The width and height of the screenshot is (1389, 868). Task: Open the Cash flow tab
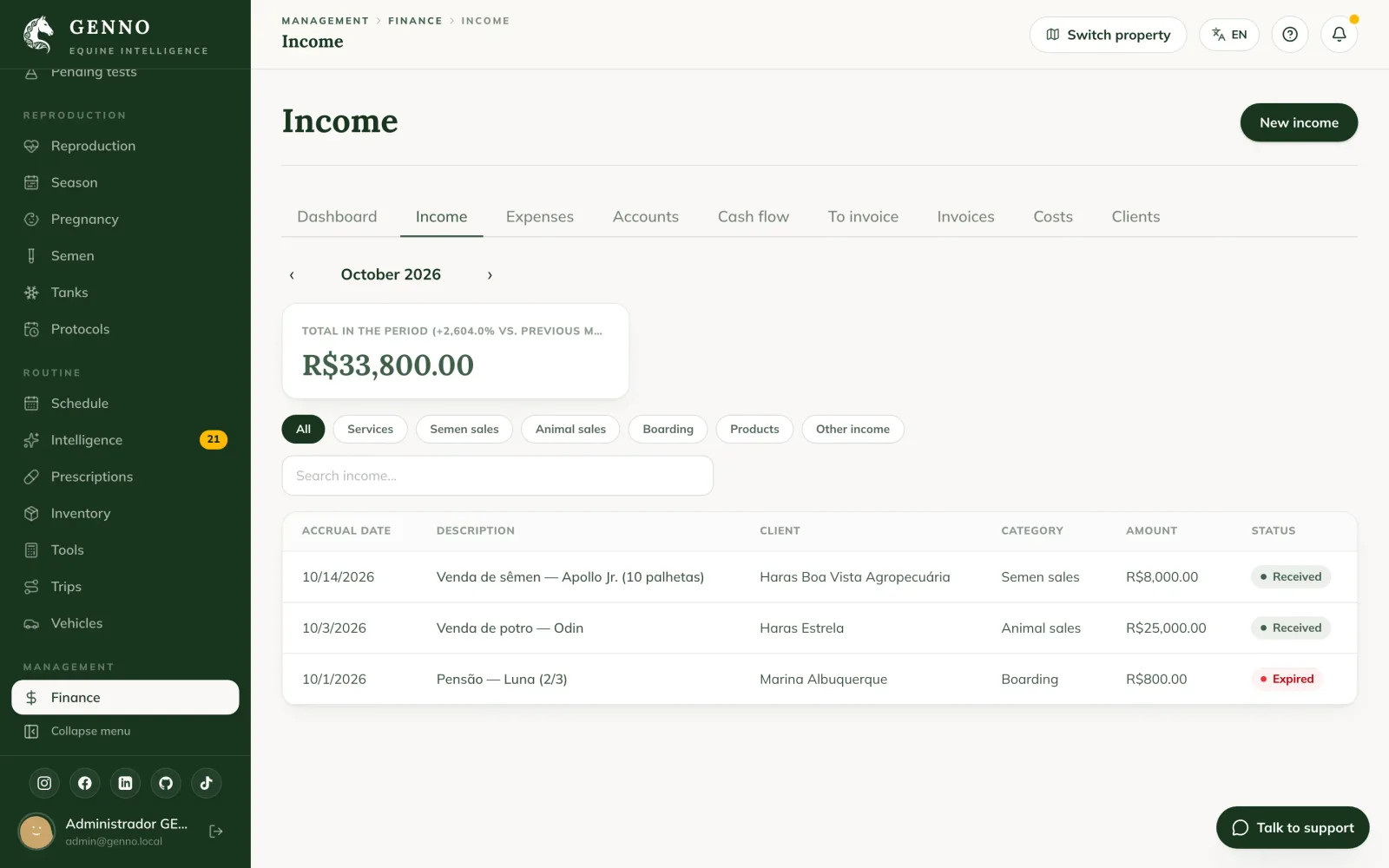click(x=754, y=217)
